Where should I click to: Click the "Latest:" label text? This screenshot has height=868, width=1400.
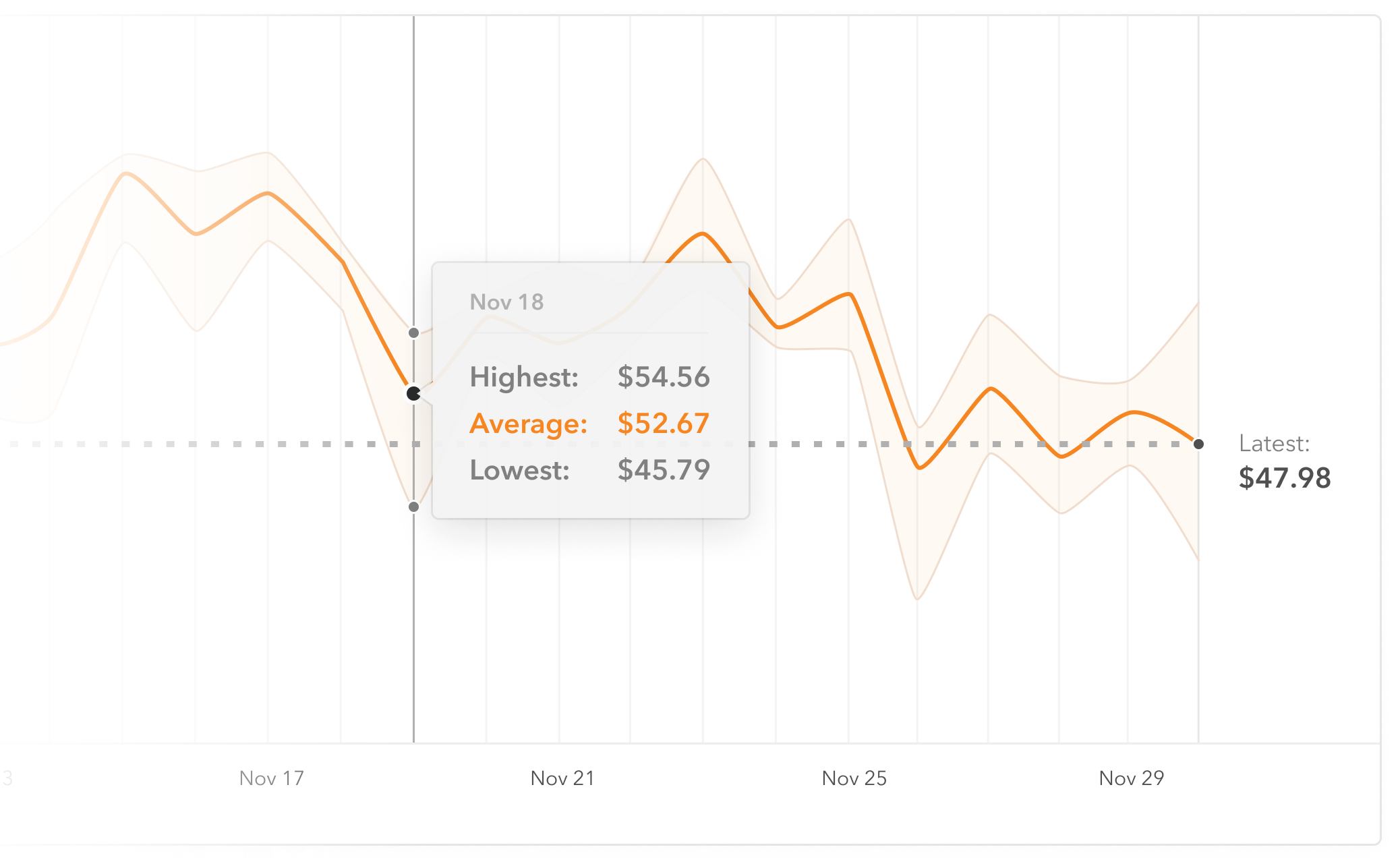[x=1274, y=444]
